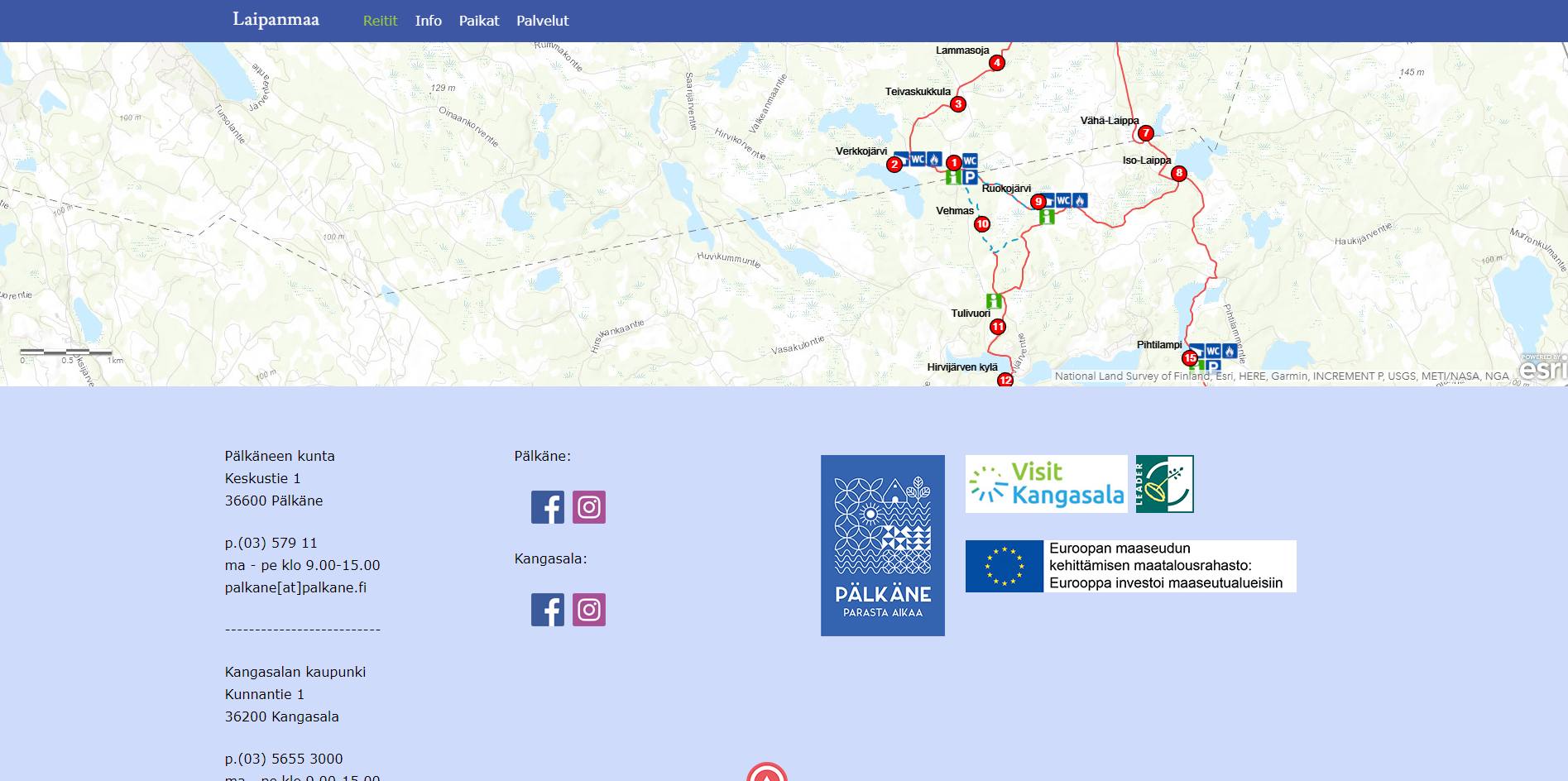Open the Reitit menu item
This screenshot has height=781, width=1568.
coord(381,21)
